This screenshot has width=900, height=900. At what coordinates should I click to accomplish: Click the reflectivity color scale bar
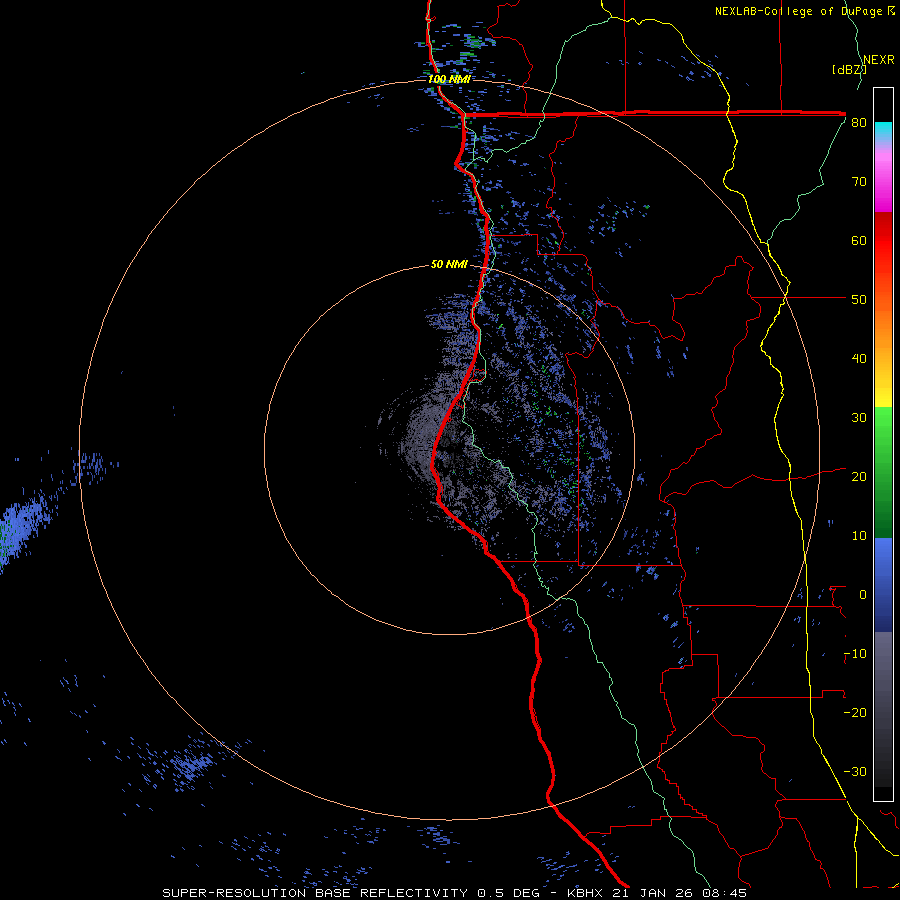pos(883,444)
